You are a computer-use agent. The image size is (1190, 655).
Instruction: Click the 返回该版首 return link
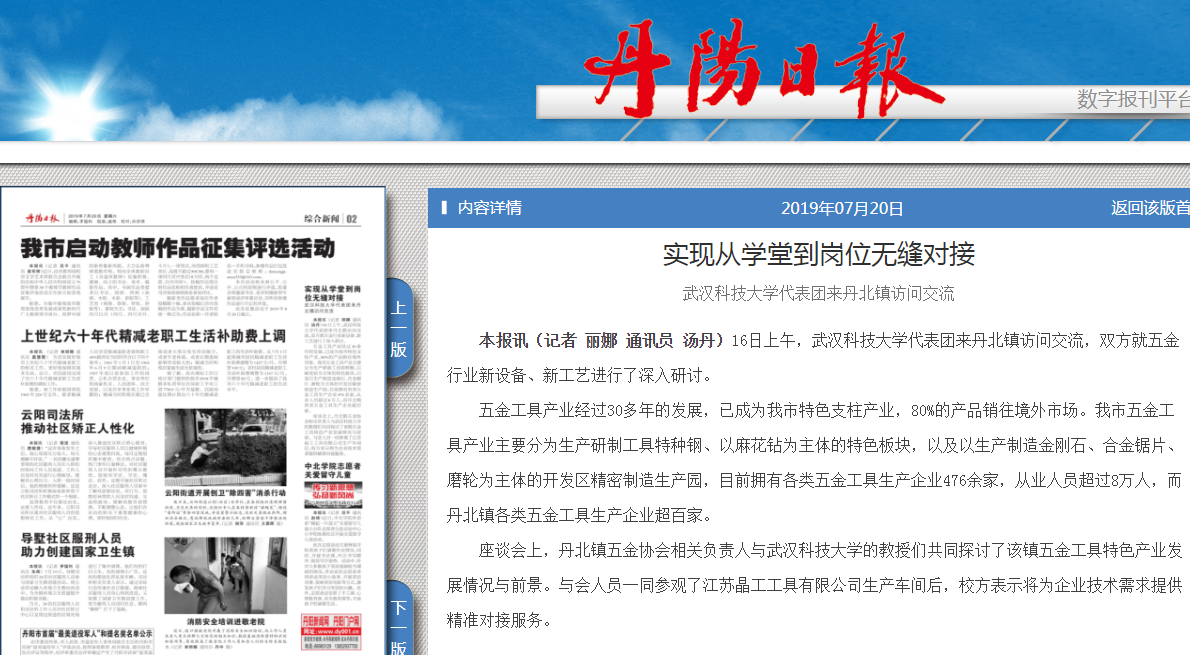pos(1149,208)
